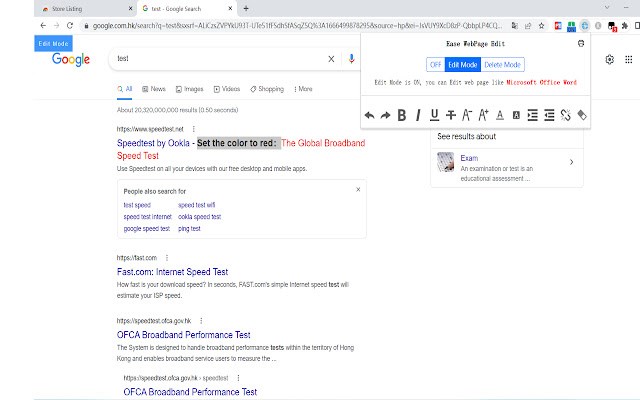Switch to the Images search tab
Screen dimensions: 640x400
click(189, 89)
